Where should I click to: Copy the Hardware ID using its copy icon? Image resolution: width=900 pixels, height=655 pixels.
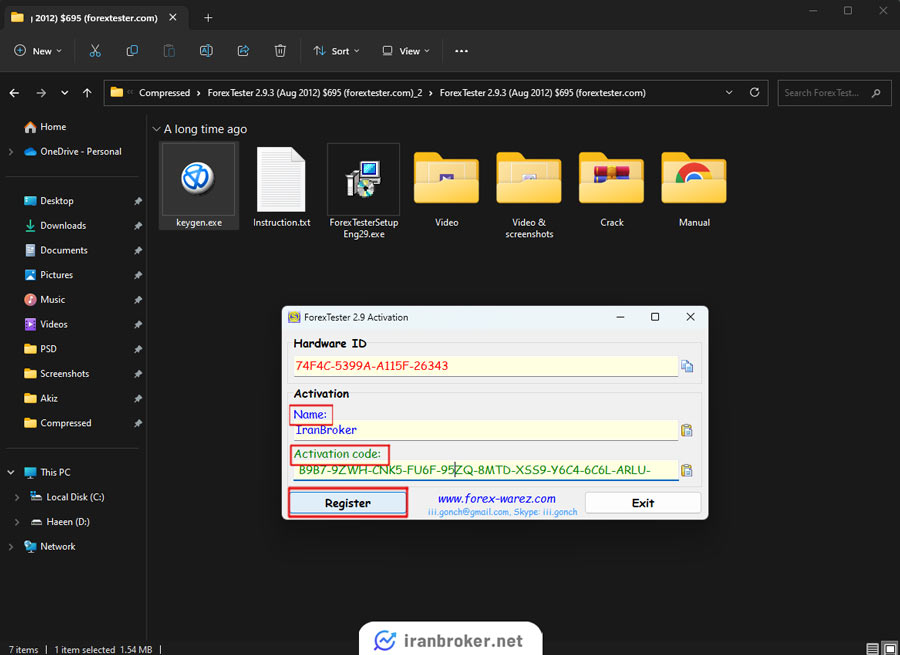[687, 366]
